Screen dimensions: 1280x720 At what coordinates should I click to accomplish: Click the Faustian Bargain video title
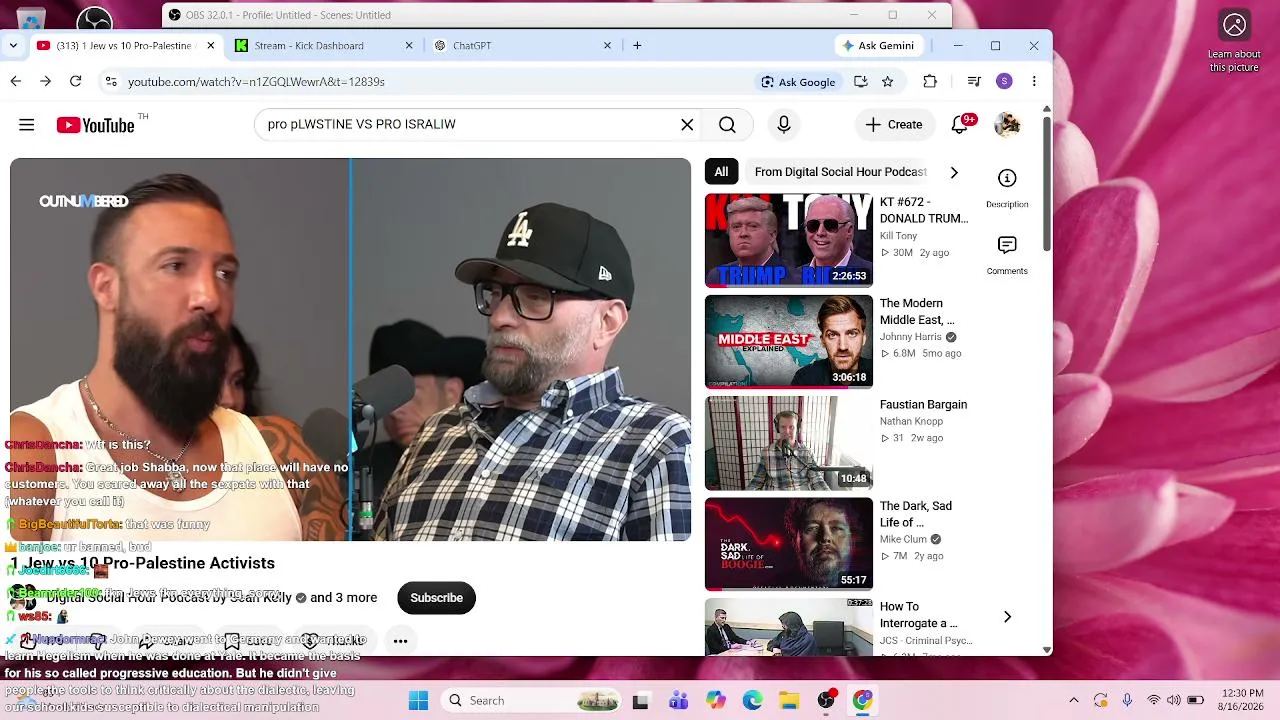tap(923, 405)
